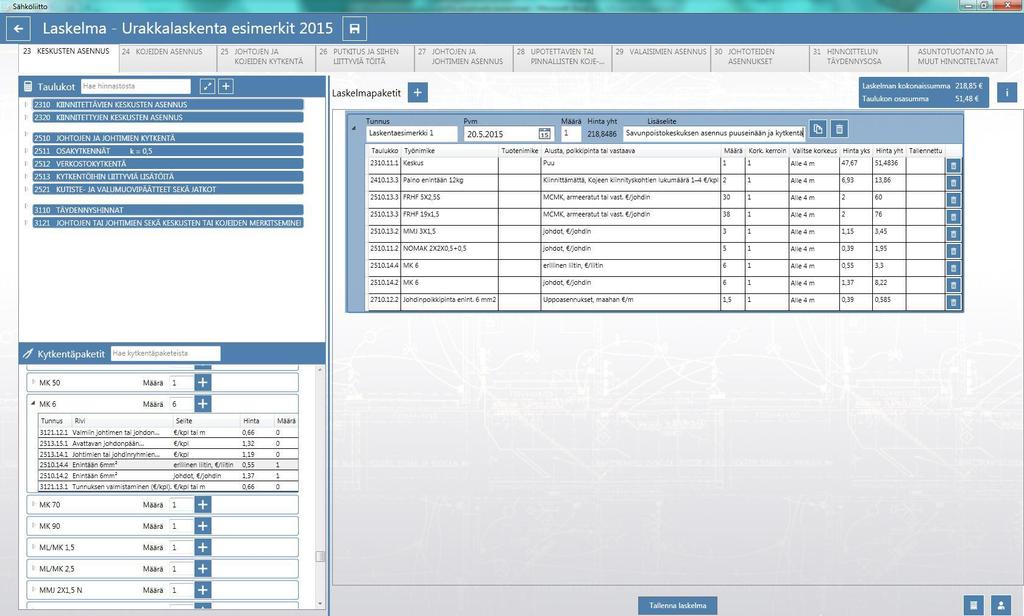Select the 2513.15.1 Avattavan johdonpään row

pyautogui.click(x=168, y=444)
